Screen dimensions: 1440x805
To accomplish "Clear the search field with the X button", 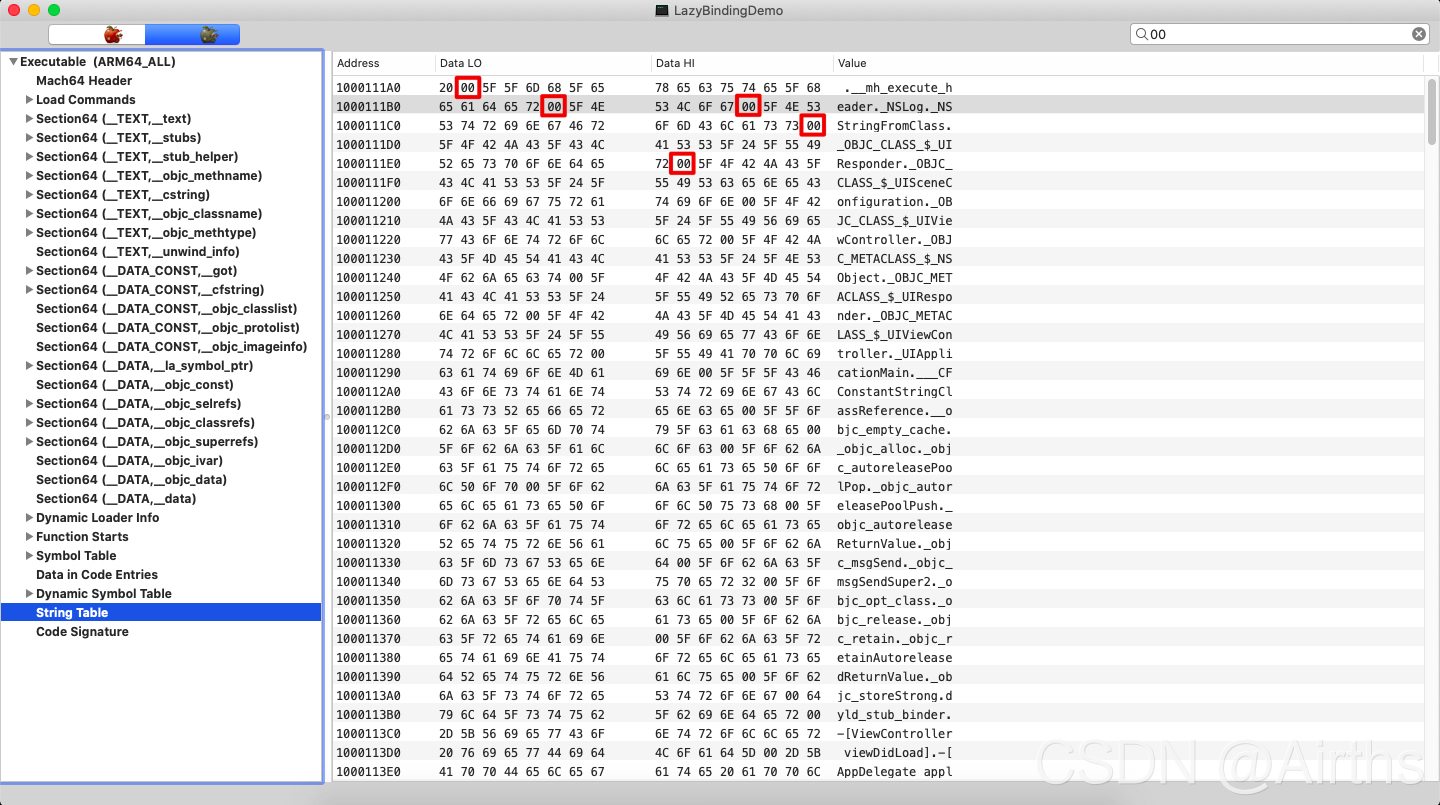I will click(1419, 34).
